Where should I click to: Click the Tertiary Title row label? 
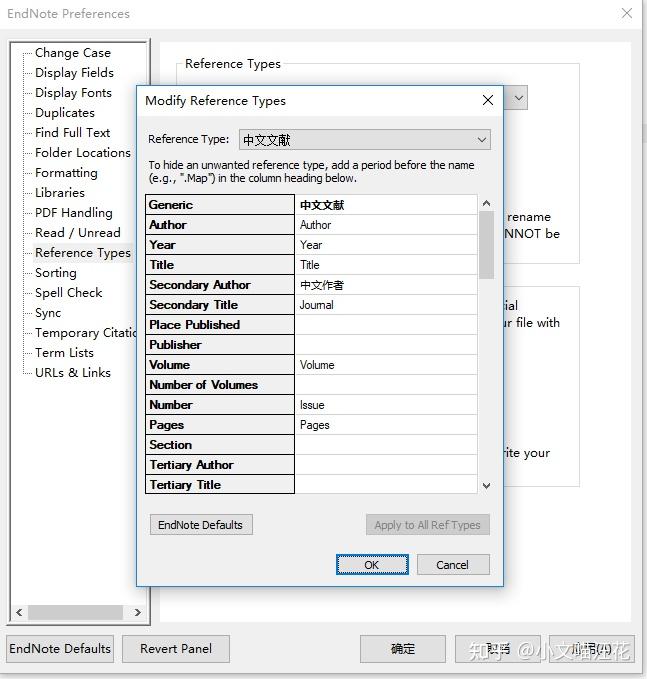220,484
